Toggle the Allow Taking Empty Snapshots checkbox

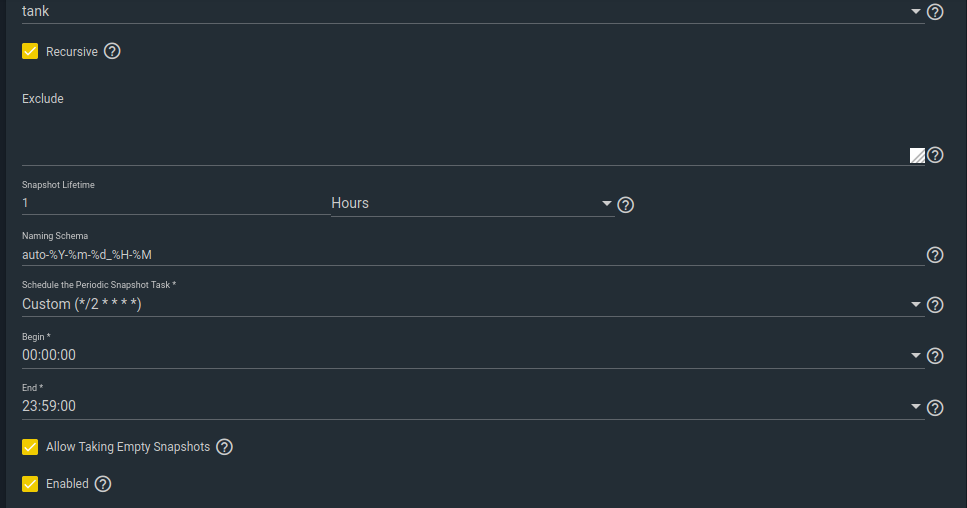tap(30, 447)
